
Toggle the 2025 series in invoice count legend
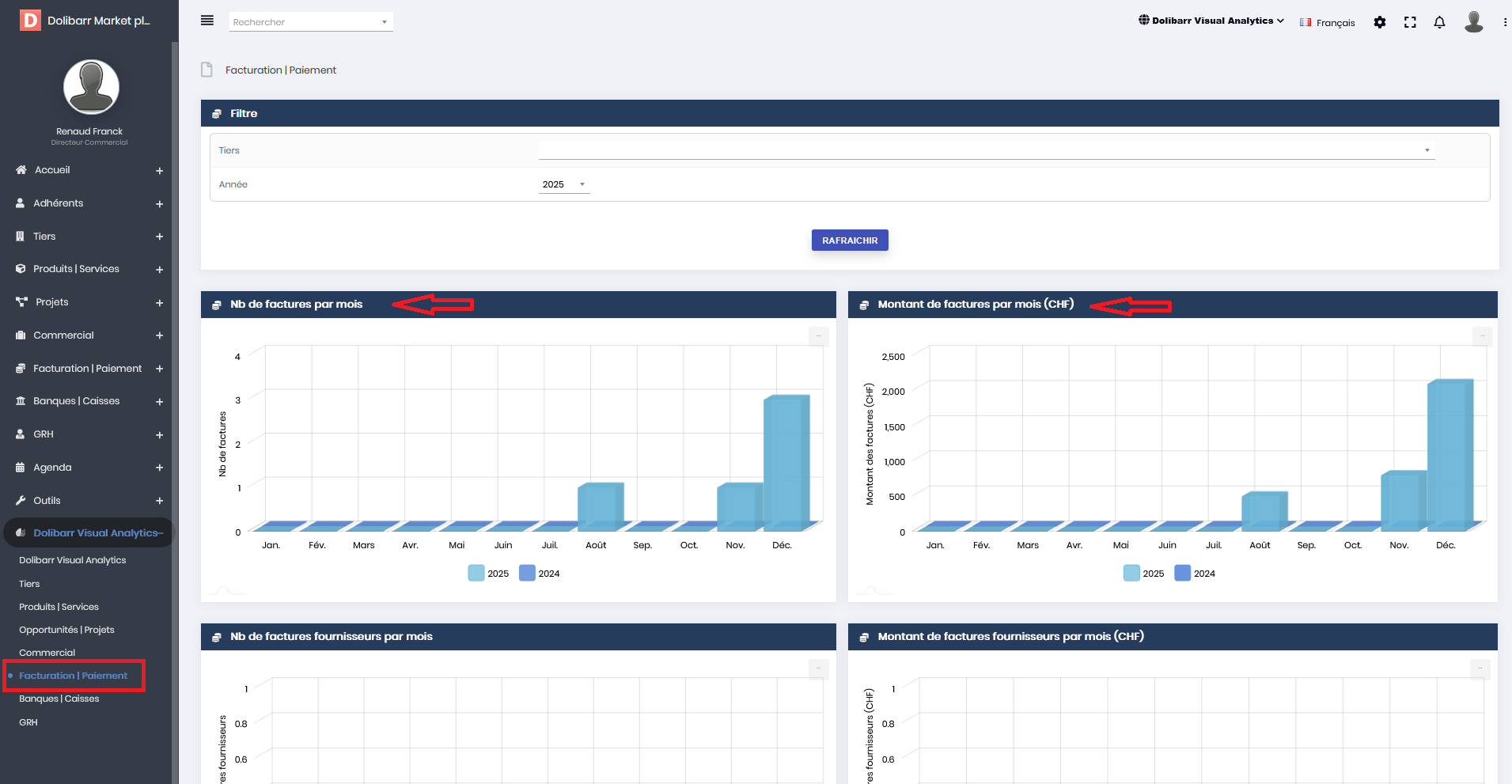coord(488,574)
